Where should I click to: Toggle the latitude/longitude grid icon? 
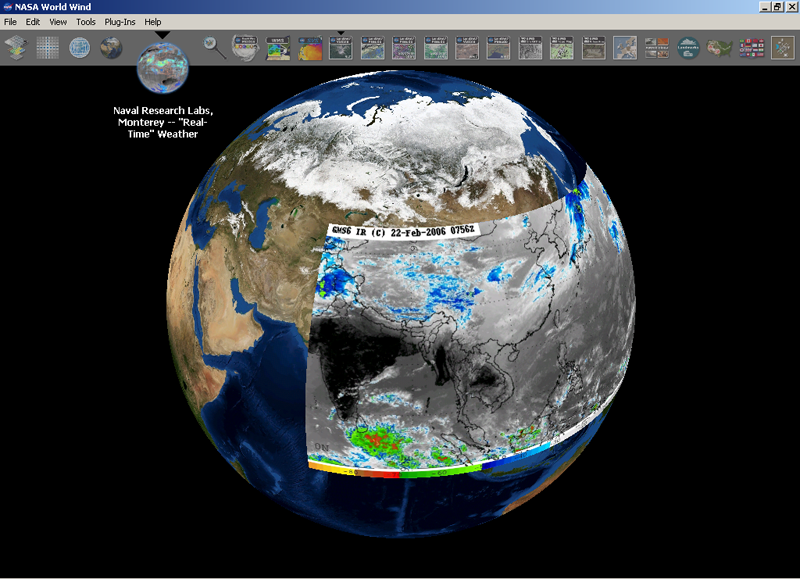click(x=47, y=48)
